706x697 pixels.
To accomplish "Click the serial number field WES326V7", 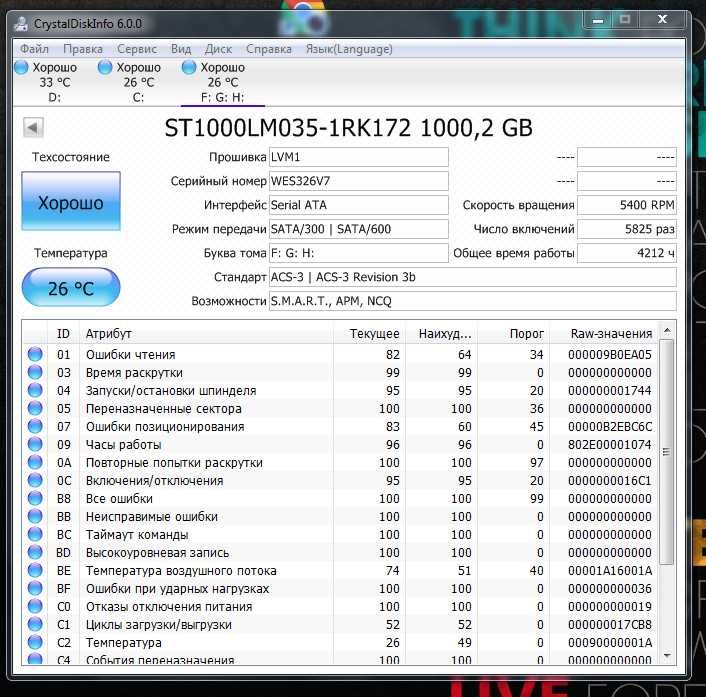I will (x=358, y=181).
